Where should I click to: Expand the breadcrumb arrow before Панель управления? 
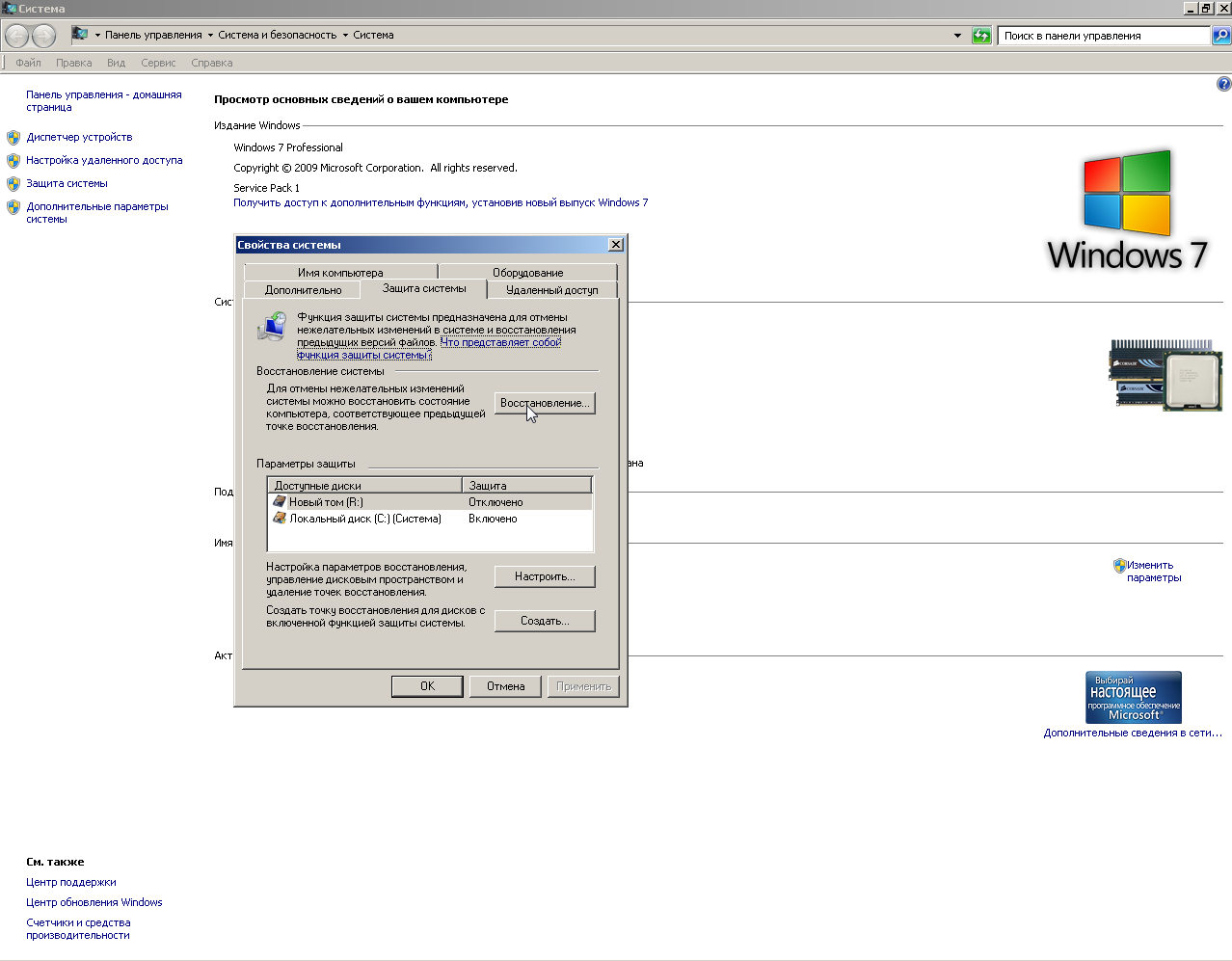pyautogui.click(x=97, y=36)
